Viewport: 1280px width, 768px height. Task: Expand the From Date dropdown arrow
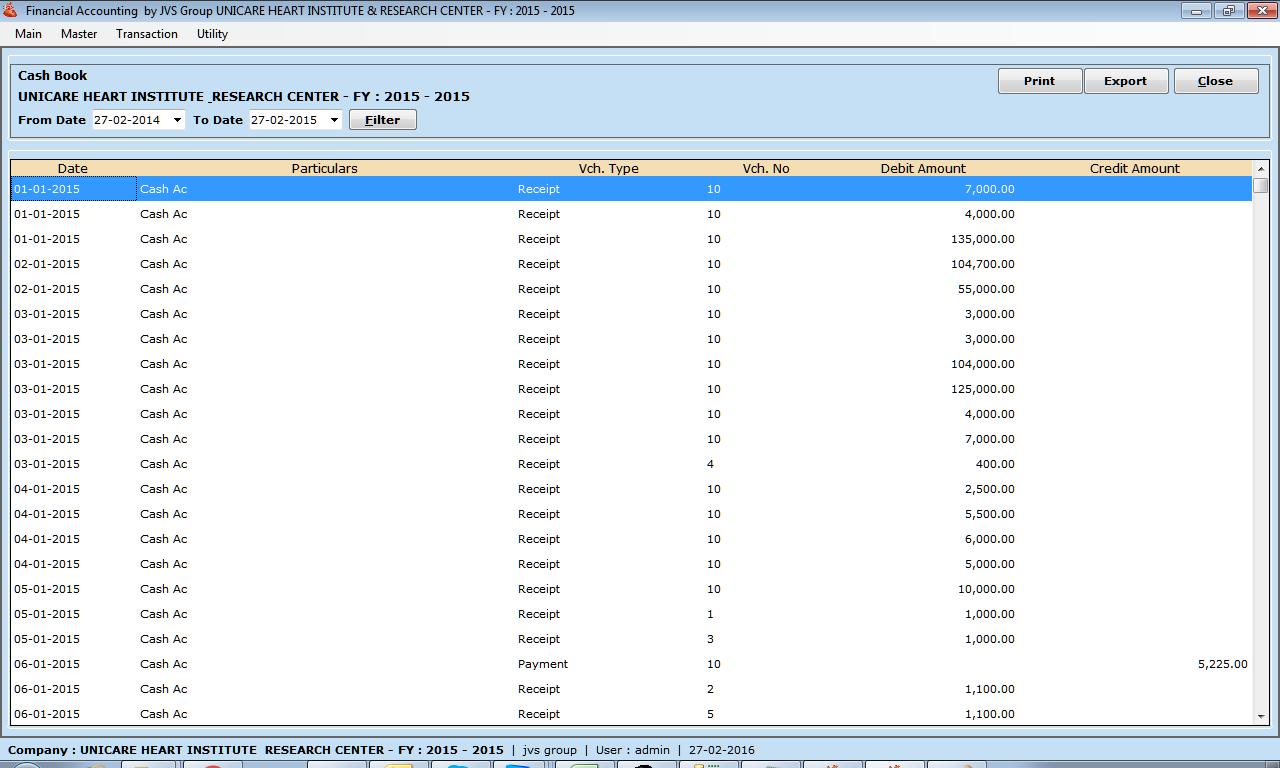click(178, 120)
